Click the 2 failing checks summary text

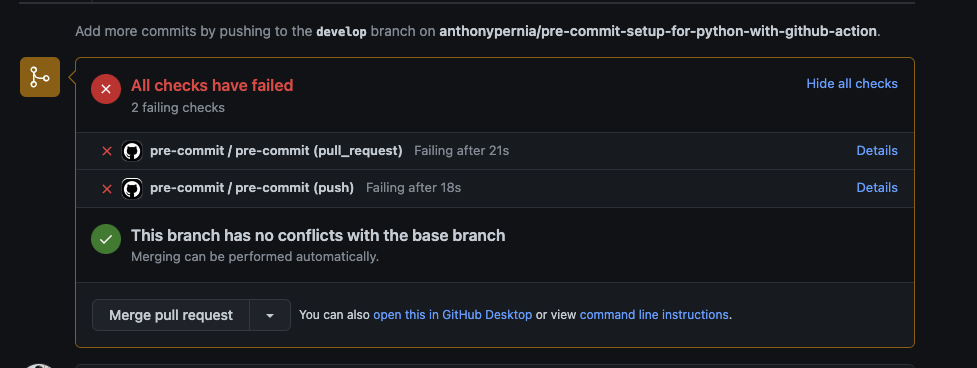point(178,108)
